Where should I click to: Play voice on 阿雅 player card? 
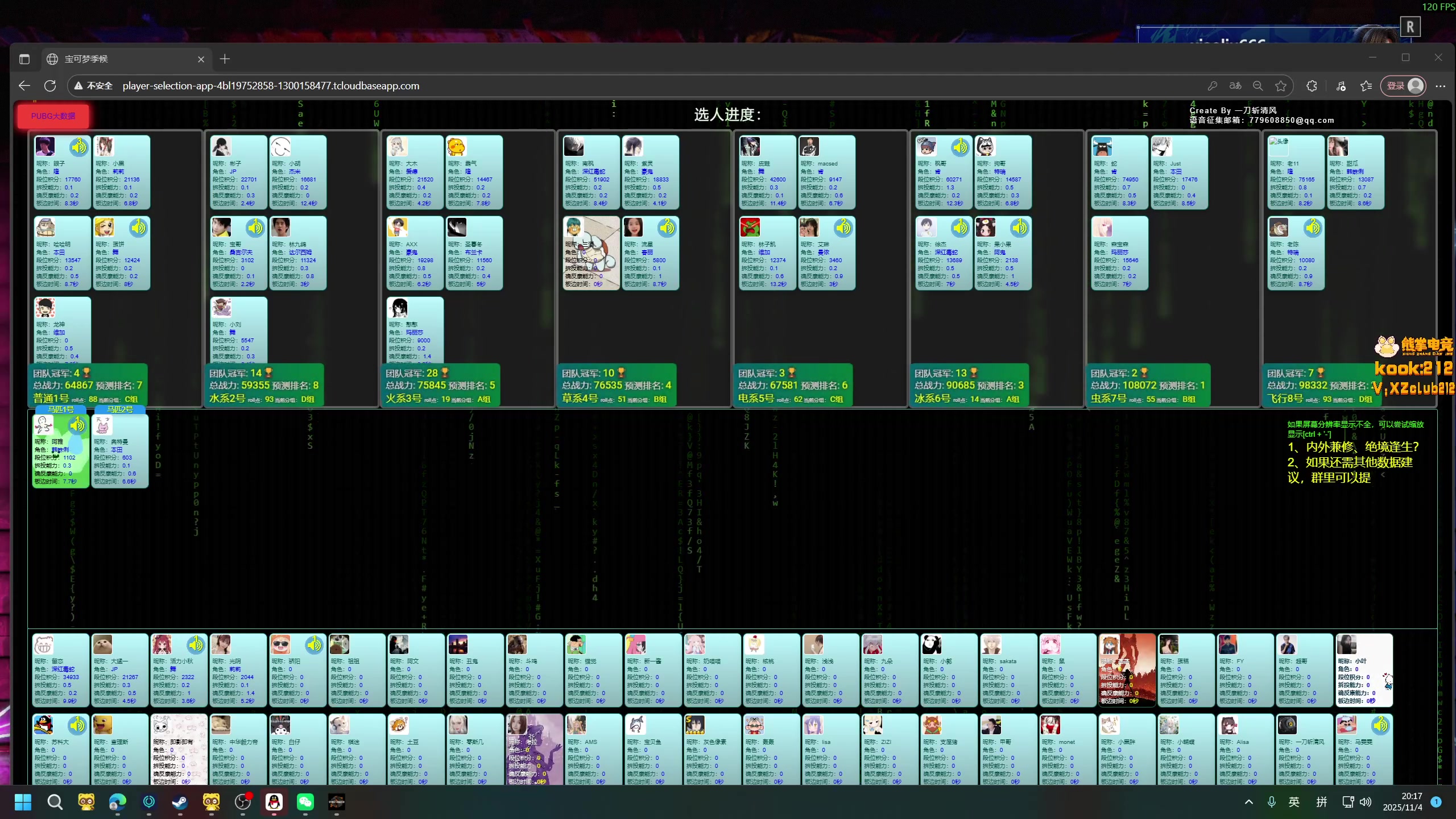click(77, 425)
